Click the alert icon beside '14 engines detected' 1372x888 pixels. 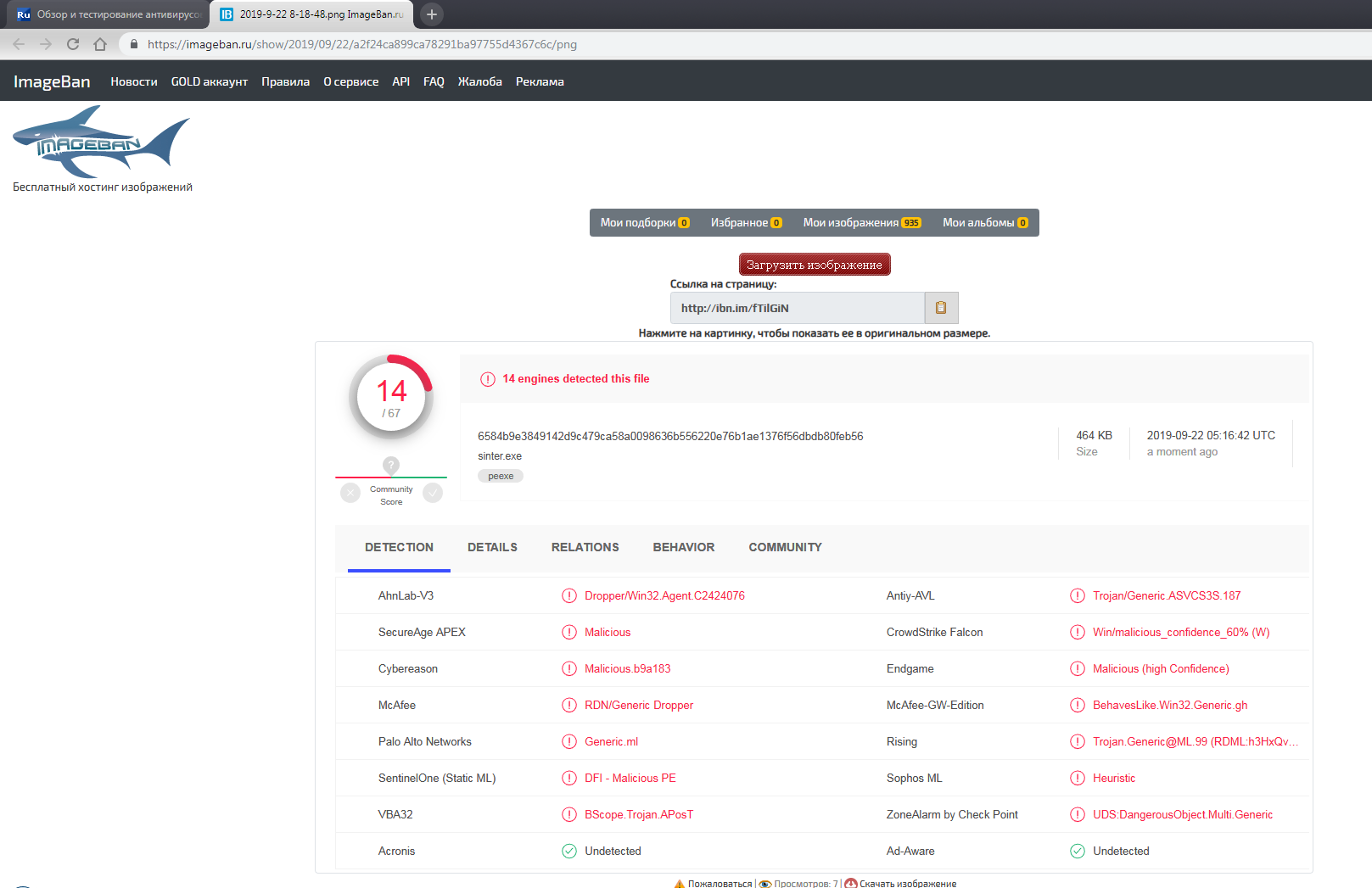click(x=488, y=379)
